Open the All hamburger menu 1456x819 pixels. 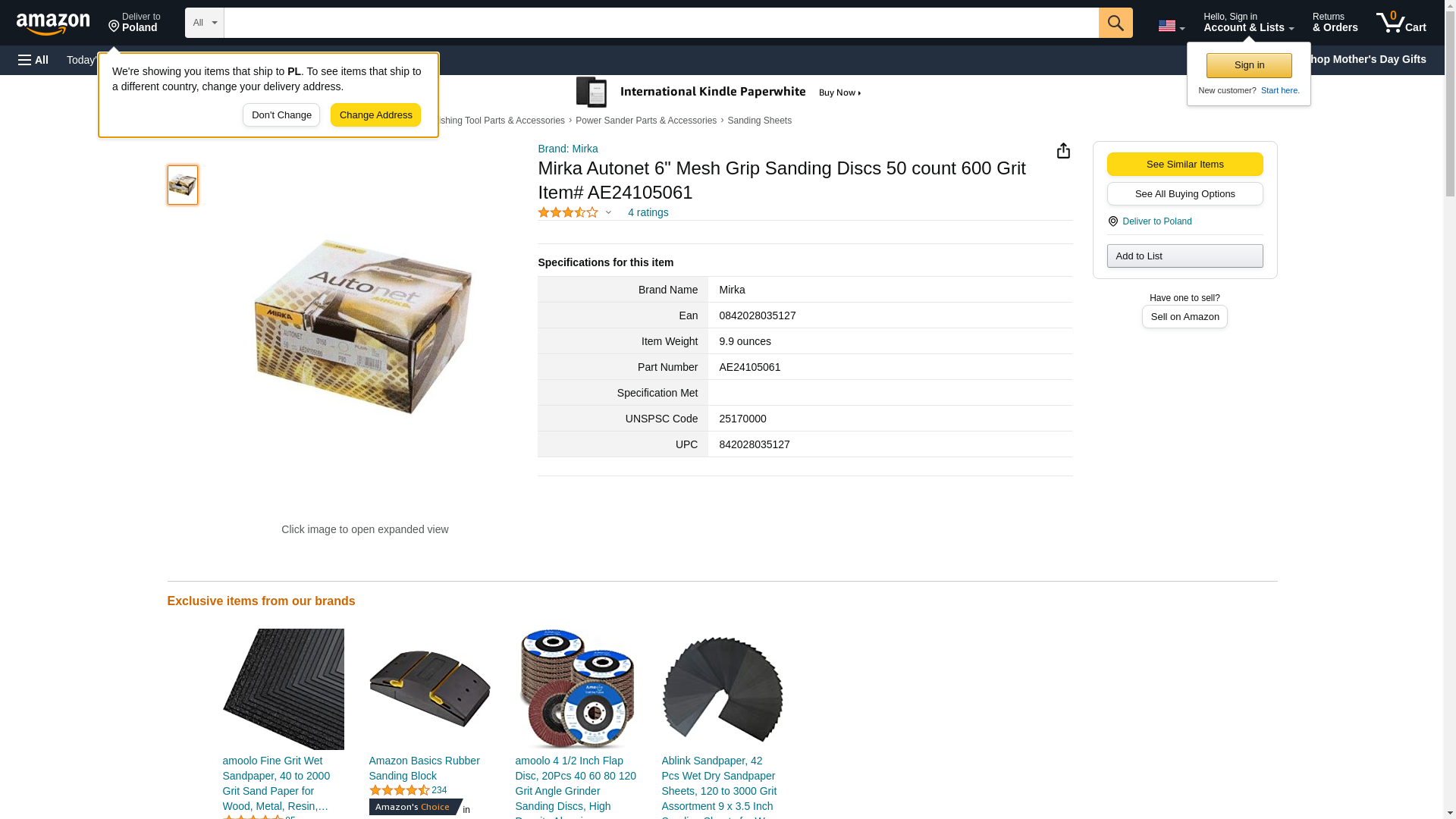[x=33, y=60]
